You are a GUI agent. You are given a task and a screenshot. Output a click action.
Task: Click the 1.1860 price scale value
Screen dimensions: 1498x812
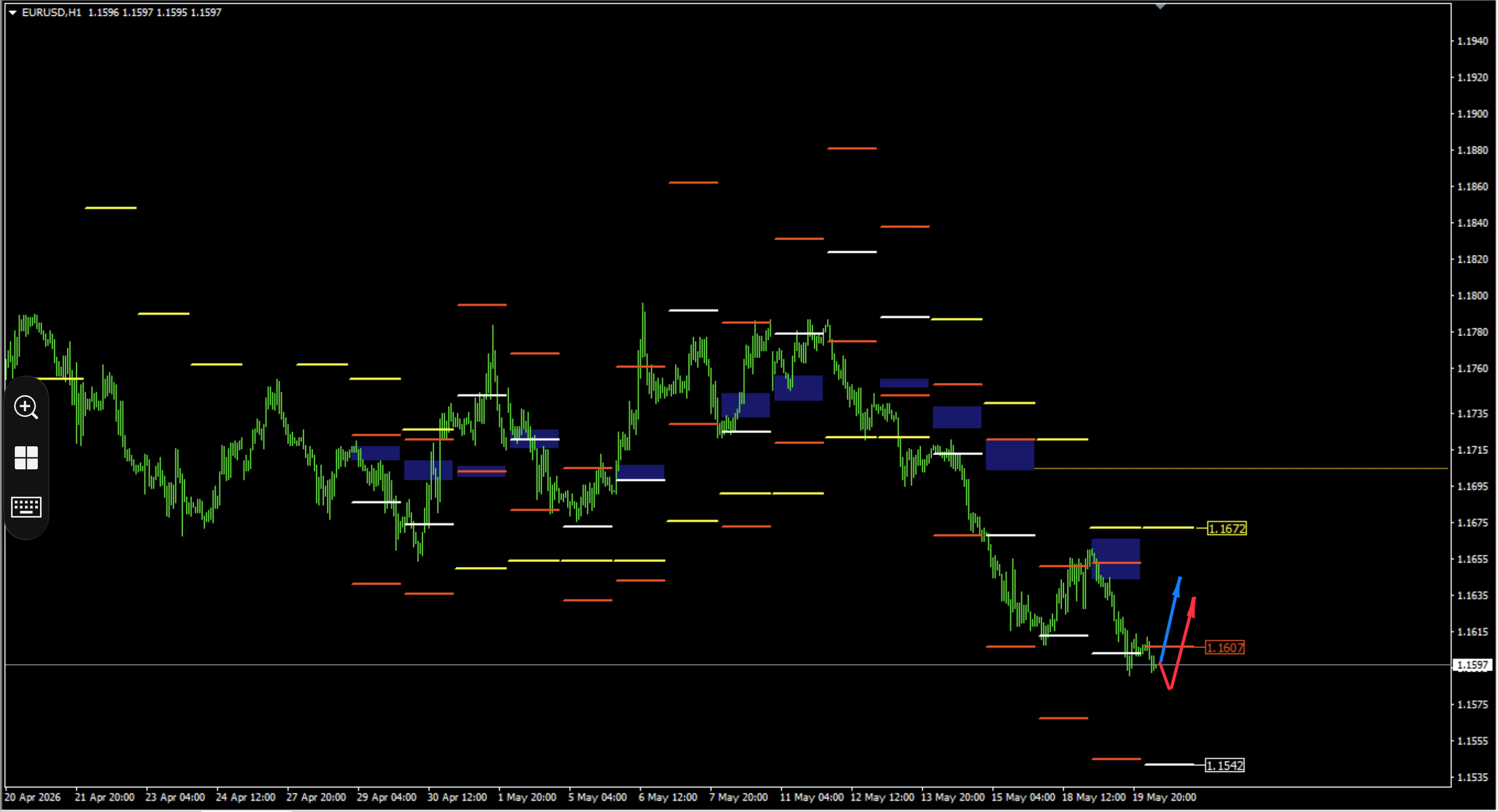1472,186
